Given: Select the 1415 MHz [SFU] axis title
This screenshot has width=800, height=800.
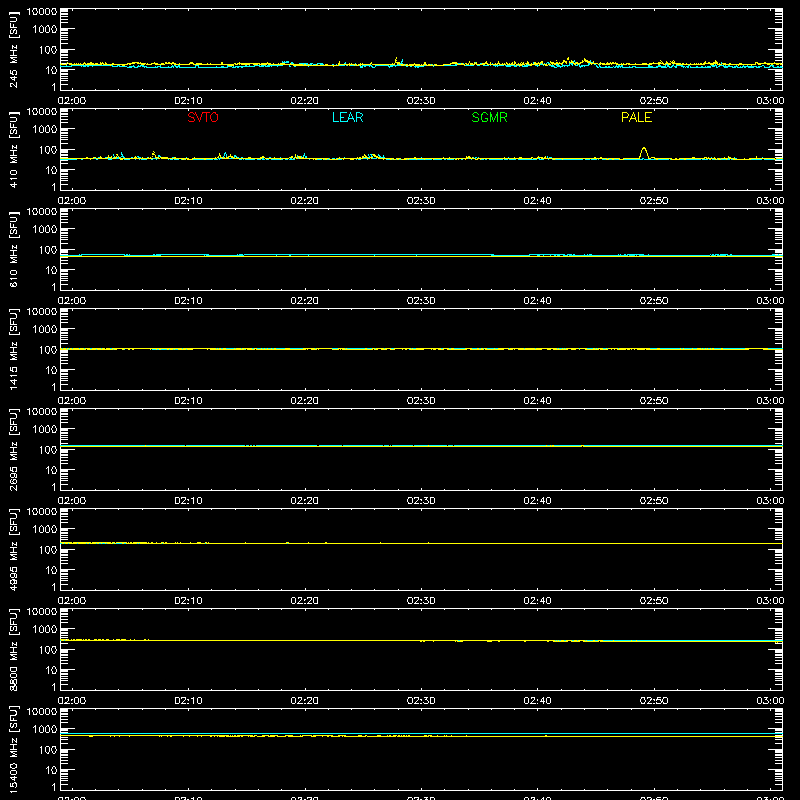Looking at the screenshot, I should pyautogui.click(x=13, y=349).
